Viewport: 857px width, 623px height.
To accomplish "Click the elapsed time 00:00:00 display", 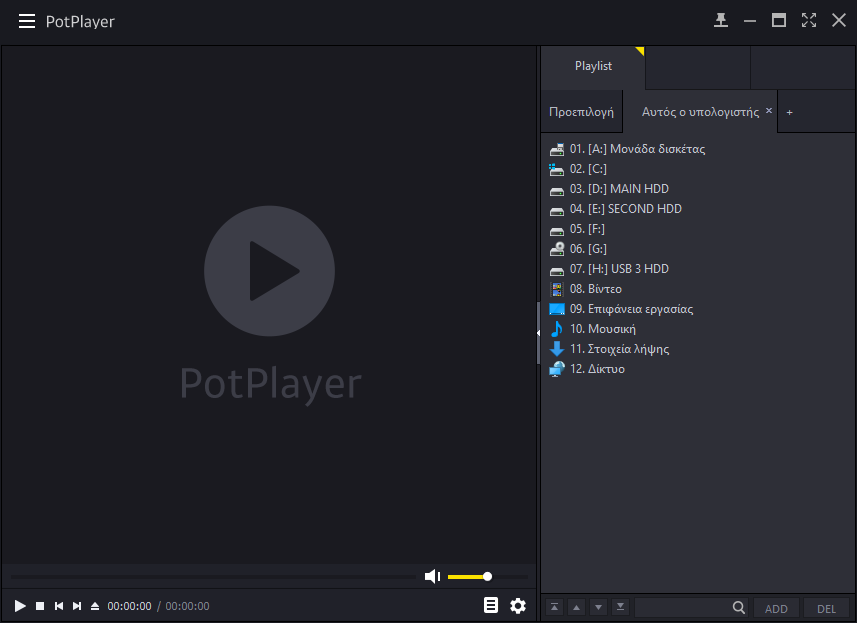I will click(130, 606).
